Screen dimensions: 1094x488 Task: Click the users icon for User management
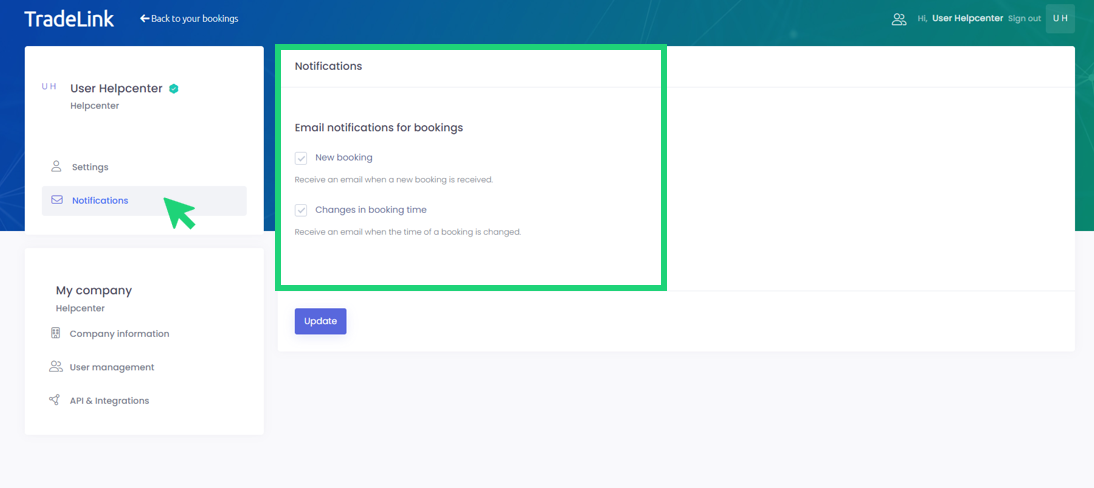click(x=56, y=367)
